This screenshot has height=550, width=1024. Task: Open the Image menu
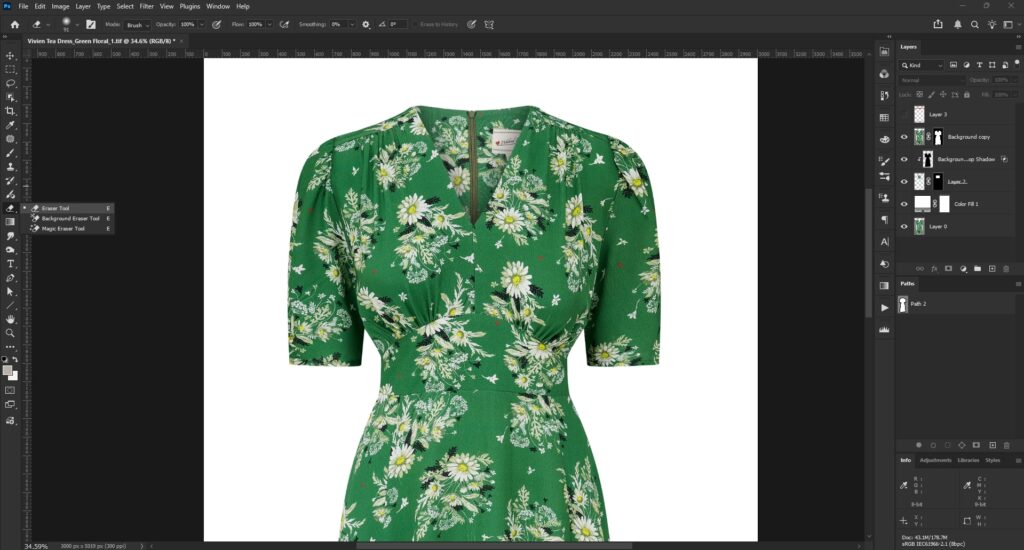point(60,6)
